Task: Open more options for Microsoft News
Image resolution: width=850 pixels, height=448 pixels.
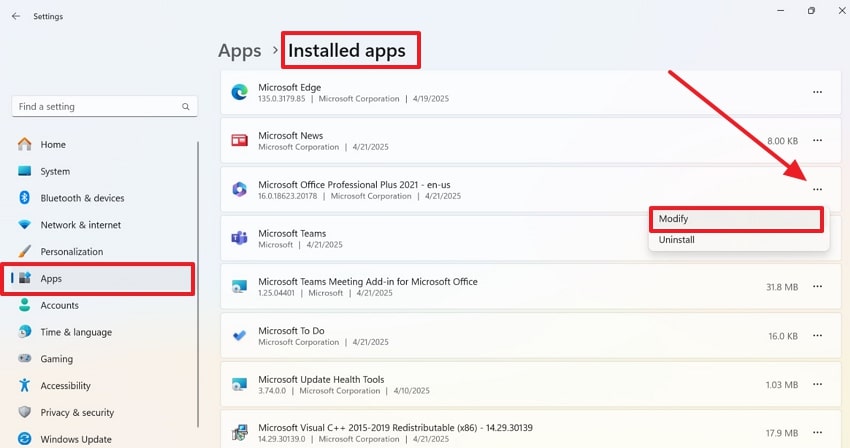Action: coord(817,140)
